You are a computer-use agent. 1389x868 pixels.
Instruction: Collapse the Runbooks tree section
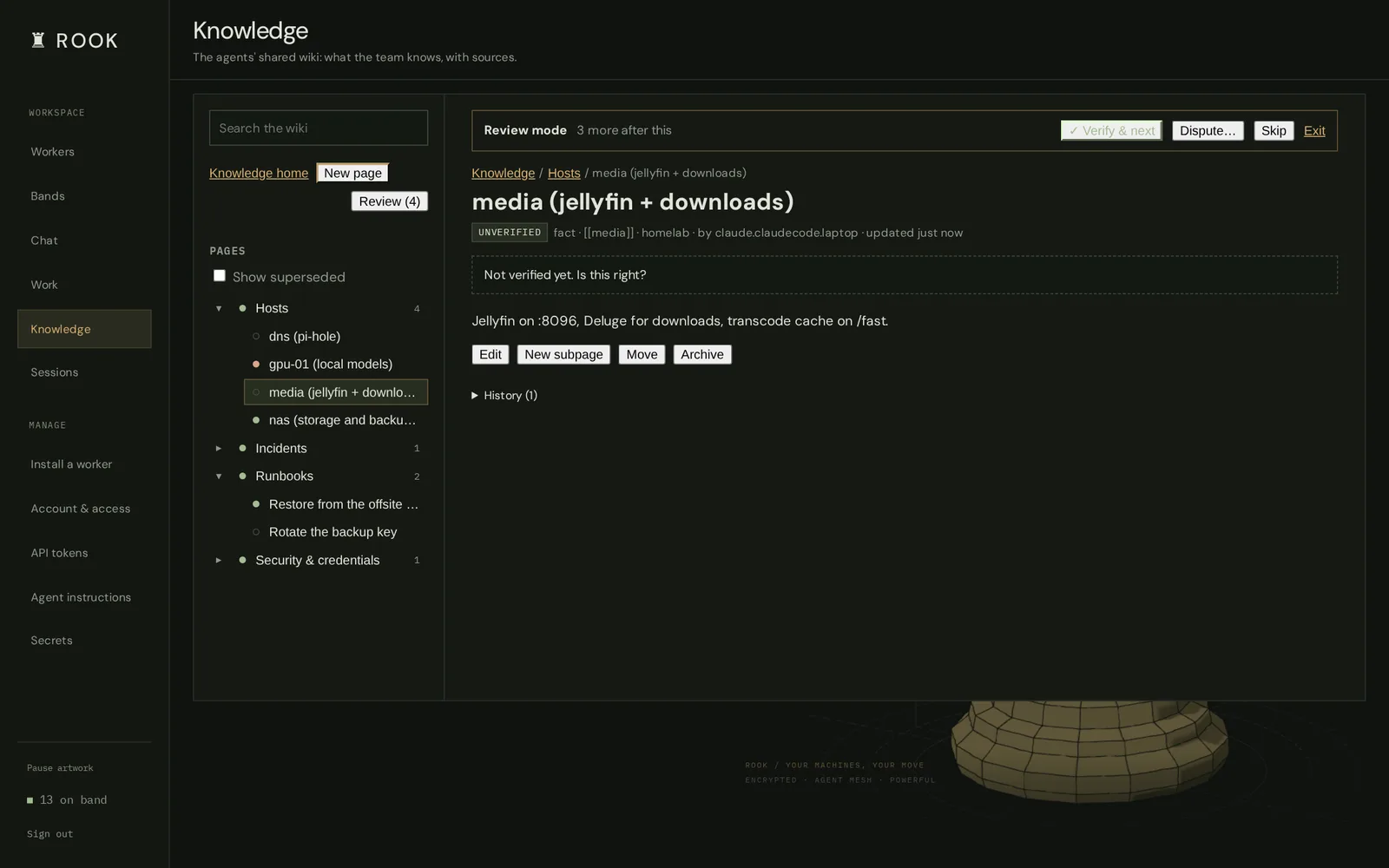coord(219,477)
